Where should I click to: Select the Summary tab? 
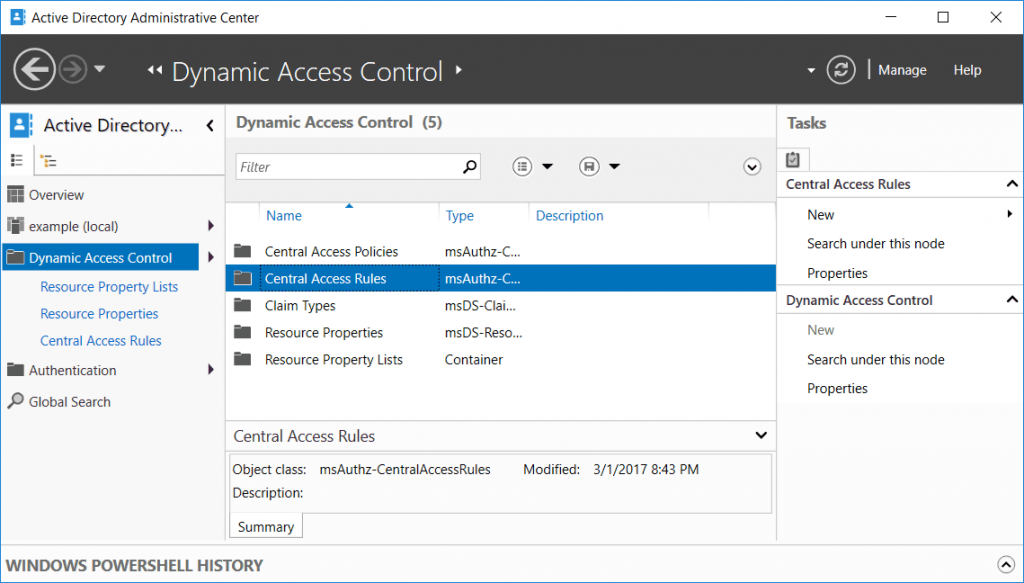[265, 525]
